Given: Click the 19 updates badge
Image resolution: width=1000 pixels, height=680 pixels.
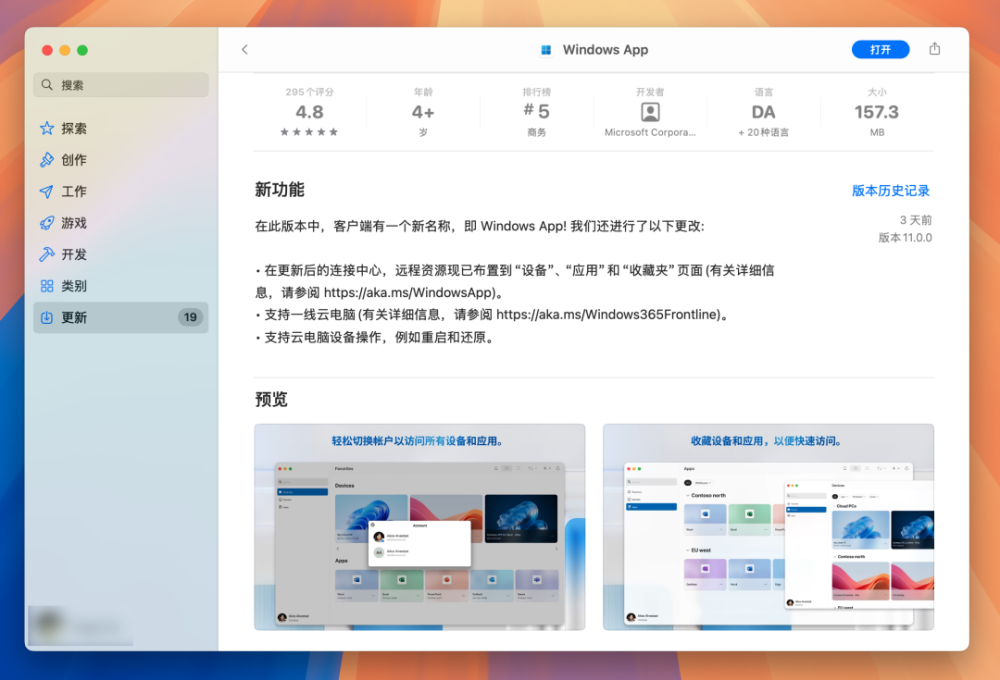Looking at the screenshot, I should click(190, 318).
